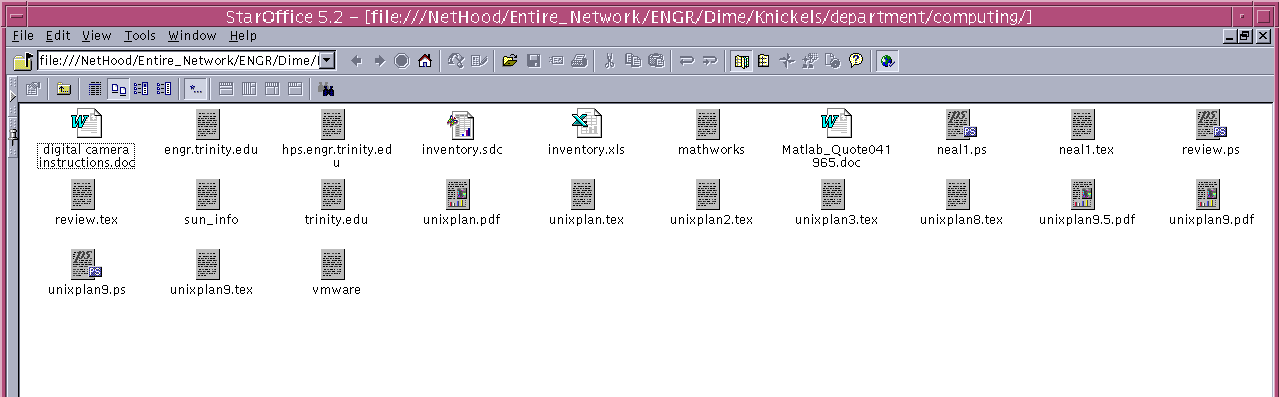
Task: Select review.tex file
Action: tap(86, 203)
